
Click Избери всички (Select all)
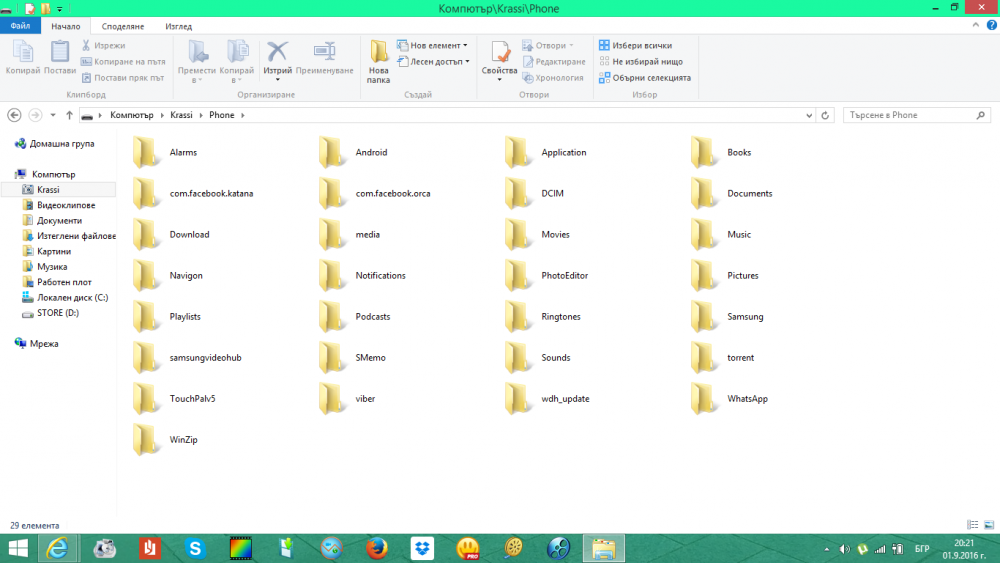click(x=635, y=45)
